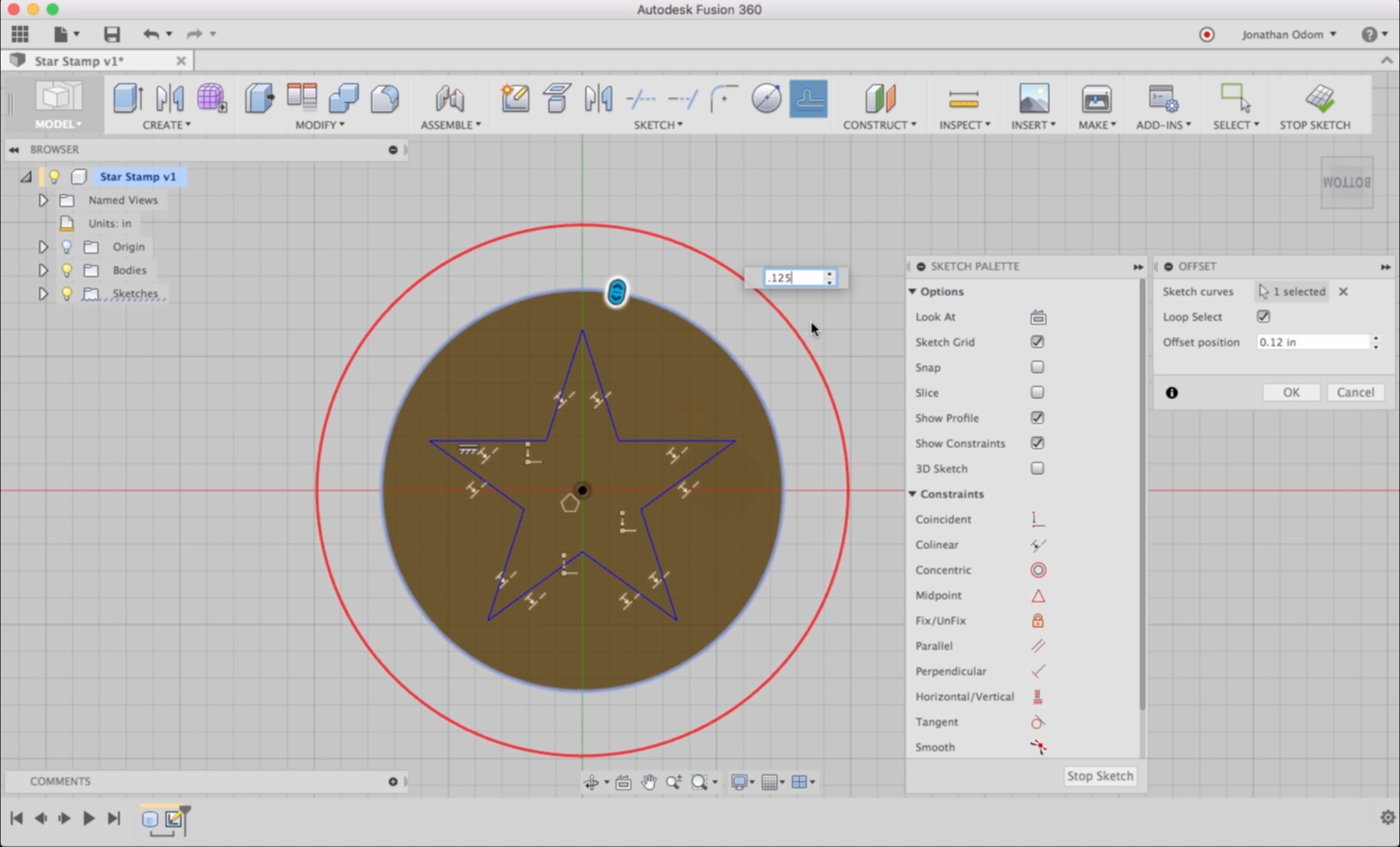Toggle the Loop Select checkbox
The width and height of the screenshot is (1400, 847).
tap(1263, 316)
